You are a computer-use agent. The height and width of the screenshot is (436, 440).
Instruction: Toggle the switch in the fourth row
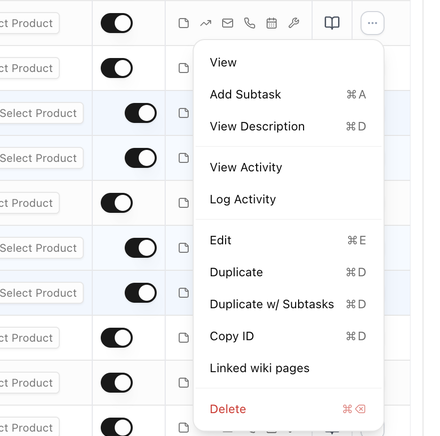[141, 158]
